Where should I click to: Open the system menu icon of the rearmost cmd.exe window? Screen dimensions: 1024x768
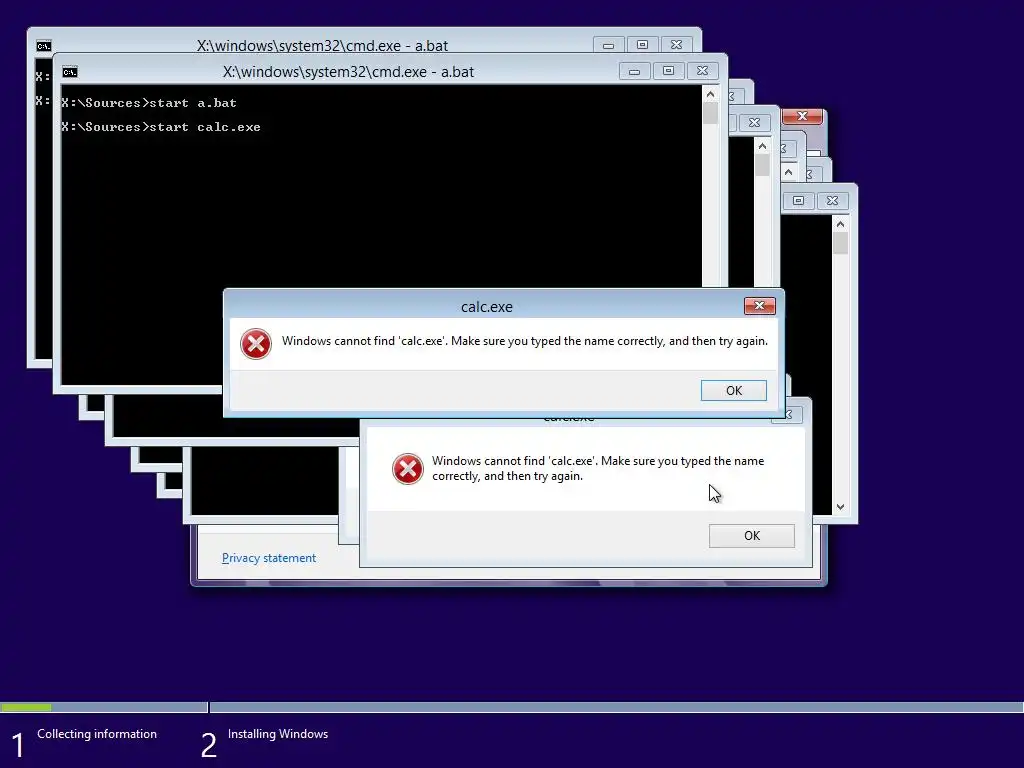pos(44,46)
